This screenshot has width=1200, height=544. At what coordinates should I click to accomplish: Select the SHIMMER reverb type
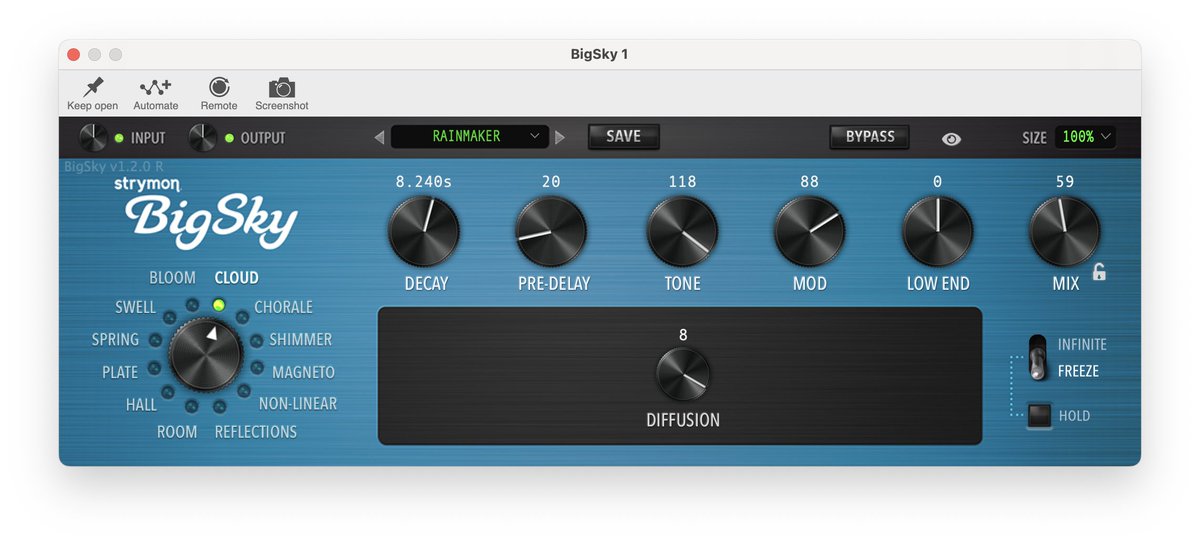pos(300,339)
